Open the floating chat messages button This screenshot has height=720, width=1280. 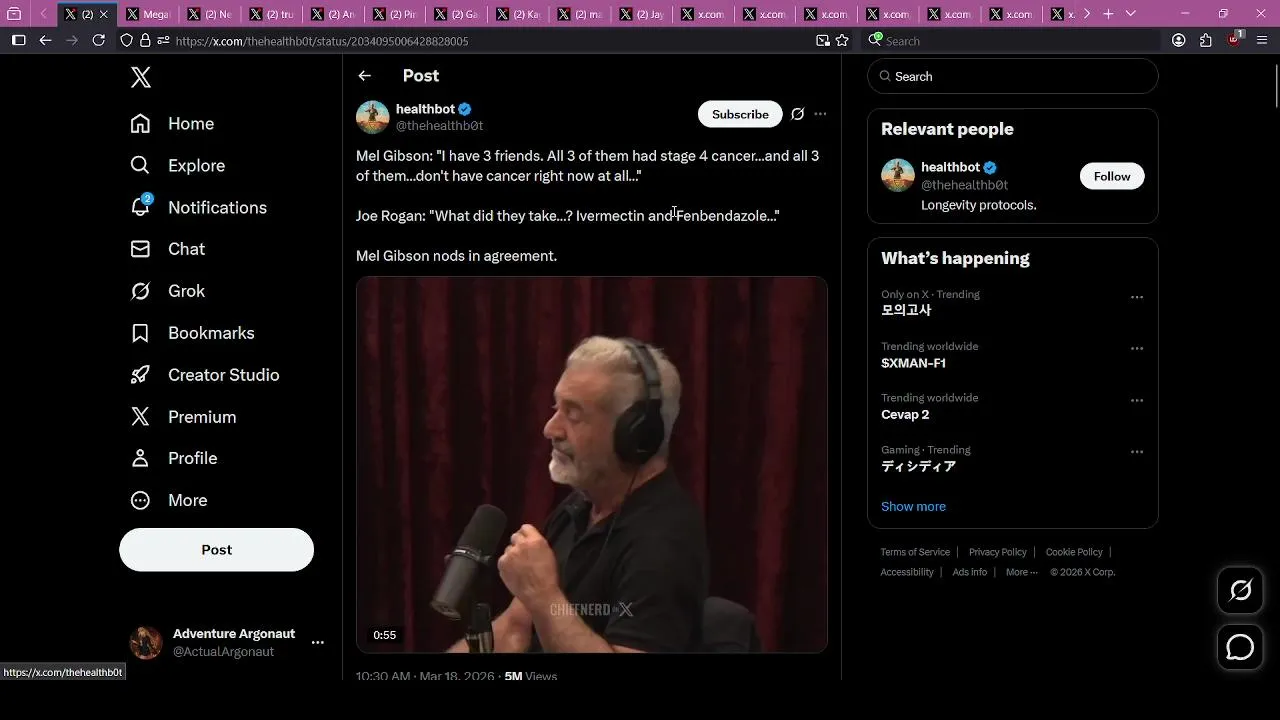1240,647
